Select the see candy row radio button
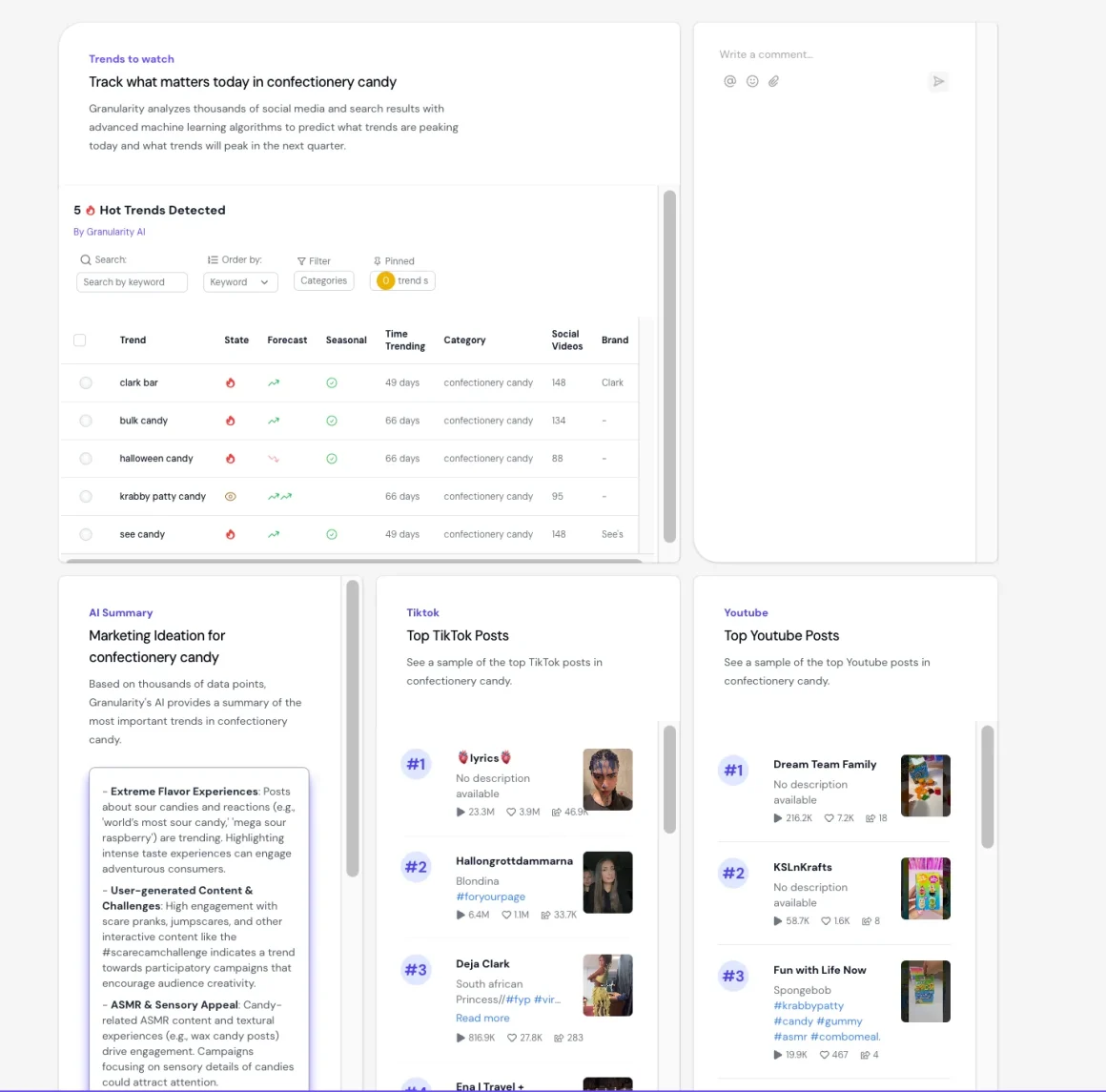This screenshot has height=1092, width=1106. tap(86, 535)
